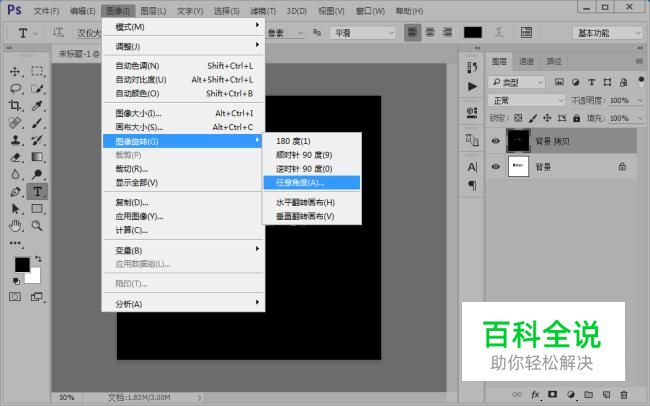The image size is (650, 406).
Task: Select the Dodge tool
Action: point(37,174)
